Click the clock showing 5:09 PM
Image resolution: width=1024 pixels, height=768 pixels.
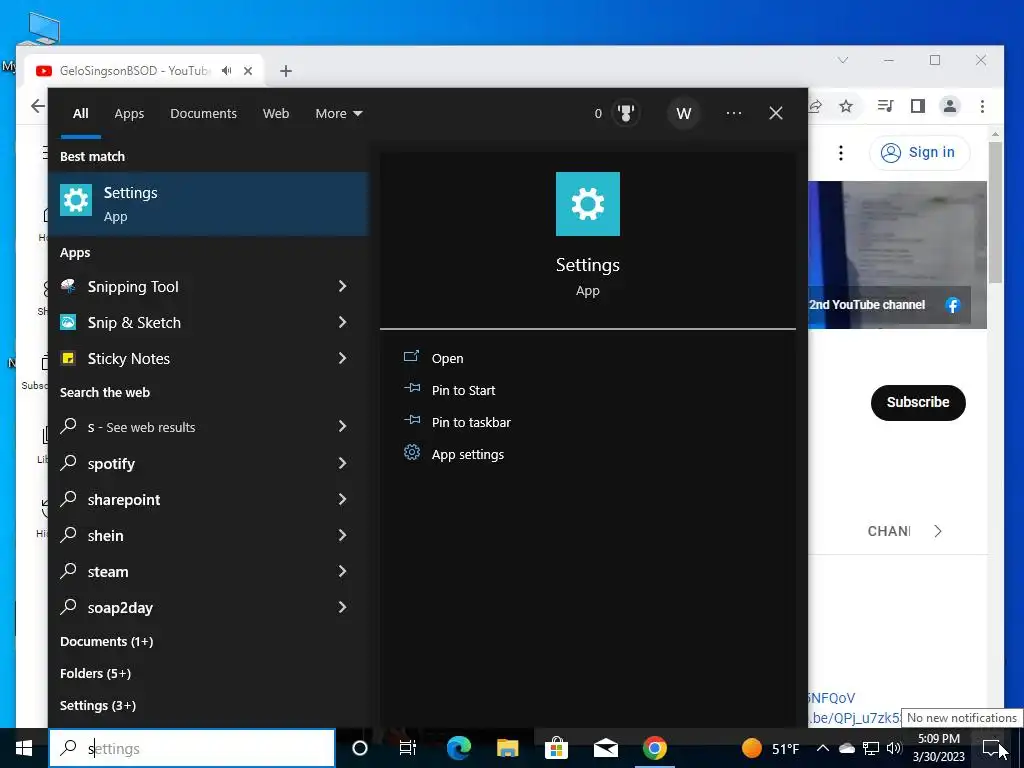938,739
